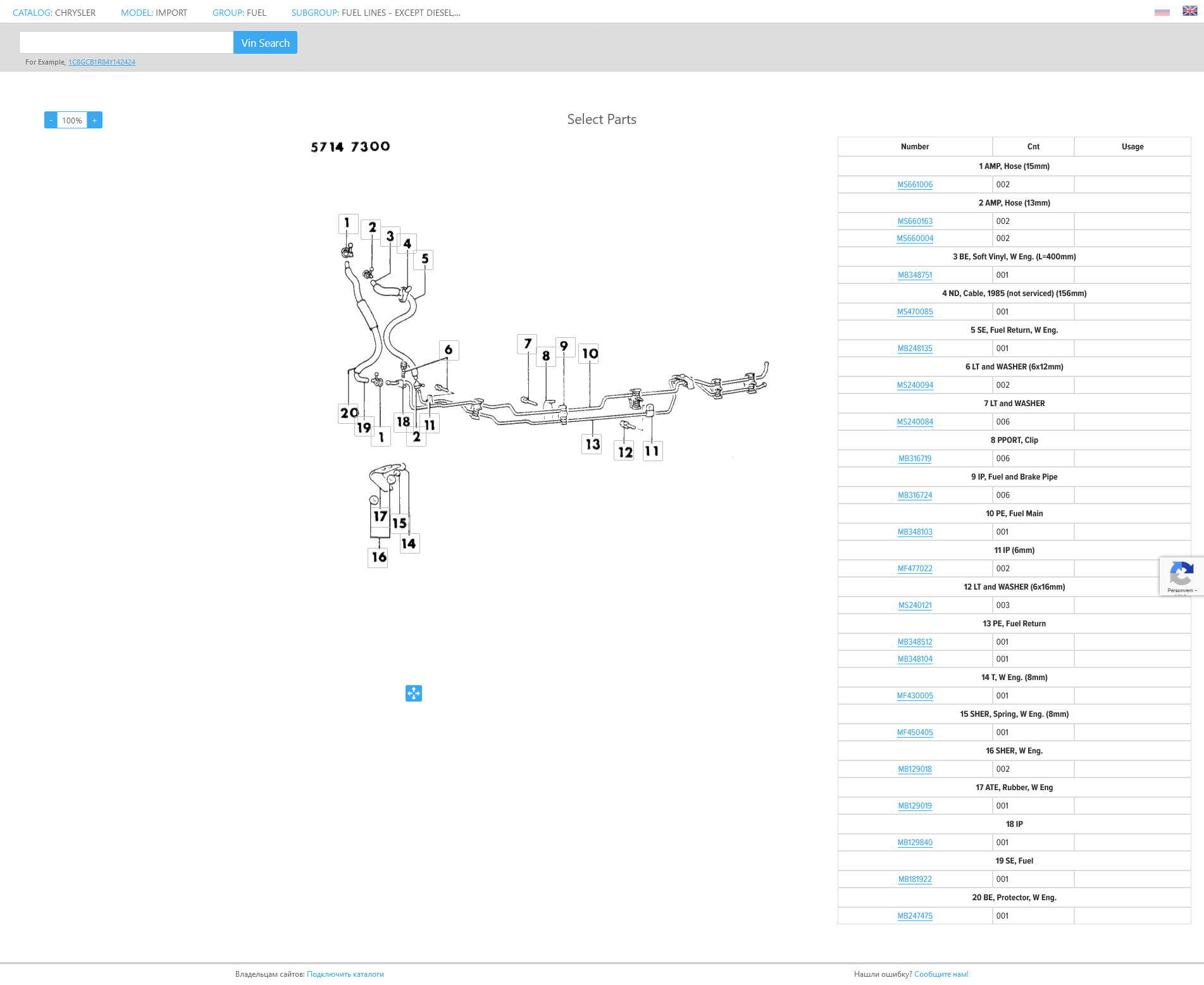Zoom in diagram with plus button
Screen dimensions: 1204x985
(95, 120)
